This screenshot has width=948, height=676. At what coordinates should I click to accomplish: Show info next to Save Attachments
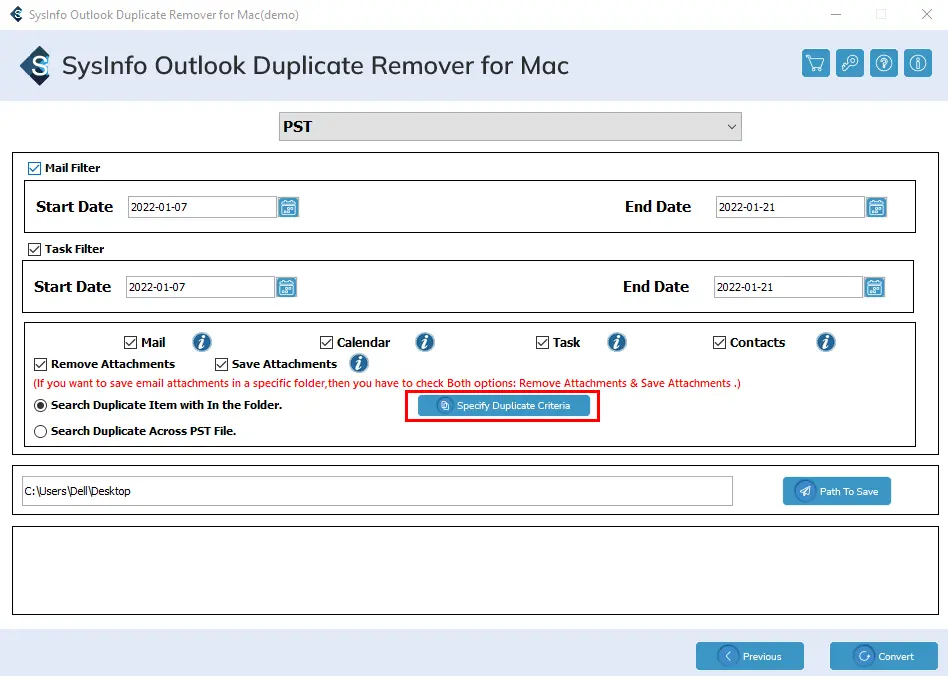click(x=359, y=363)
